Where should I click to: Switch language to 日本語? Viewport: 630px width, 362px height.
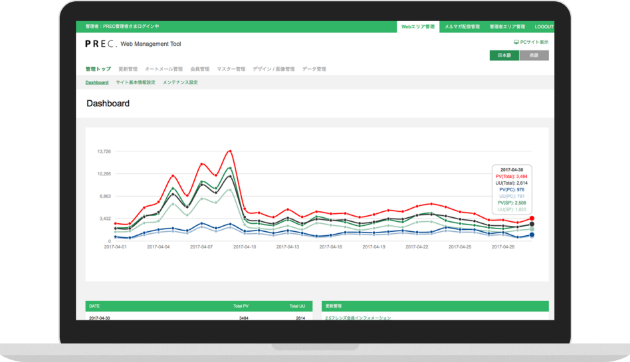coord(504,55)
